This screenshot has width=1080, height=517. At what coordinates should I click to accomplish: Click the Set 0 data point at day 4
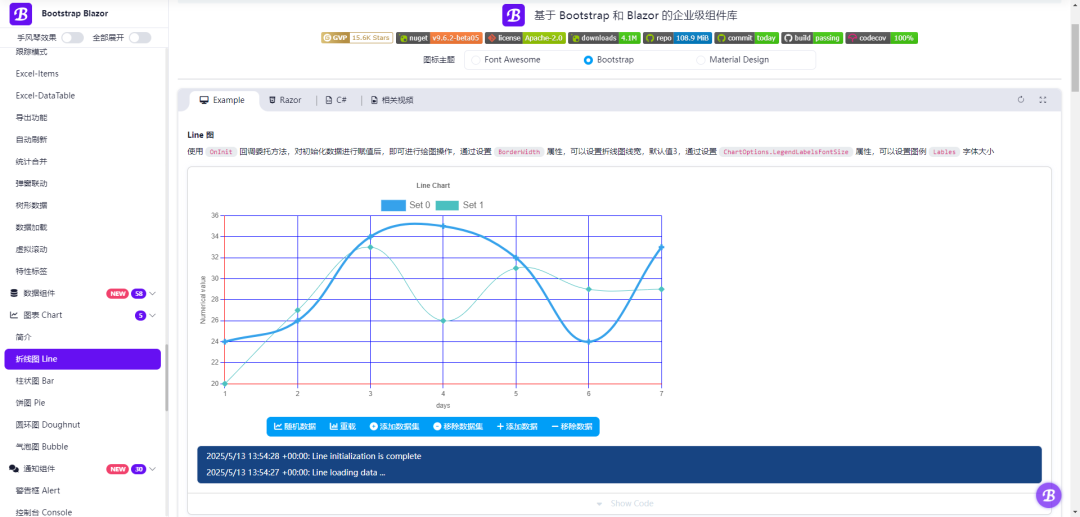click(x=444, y=226)
